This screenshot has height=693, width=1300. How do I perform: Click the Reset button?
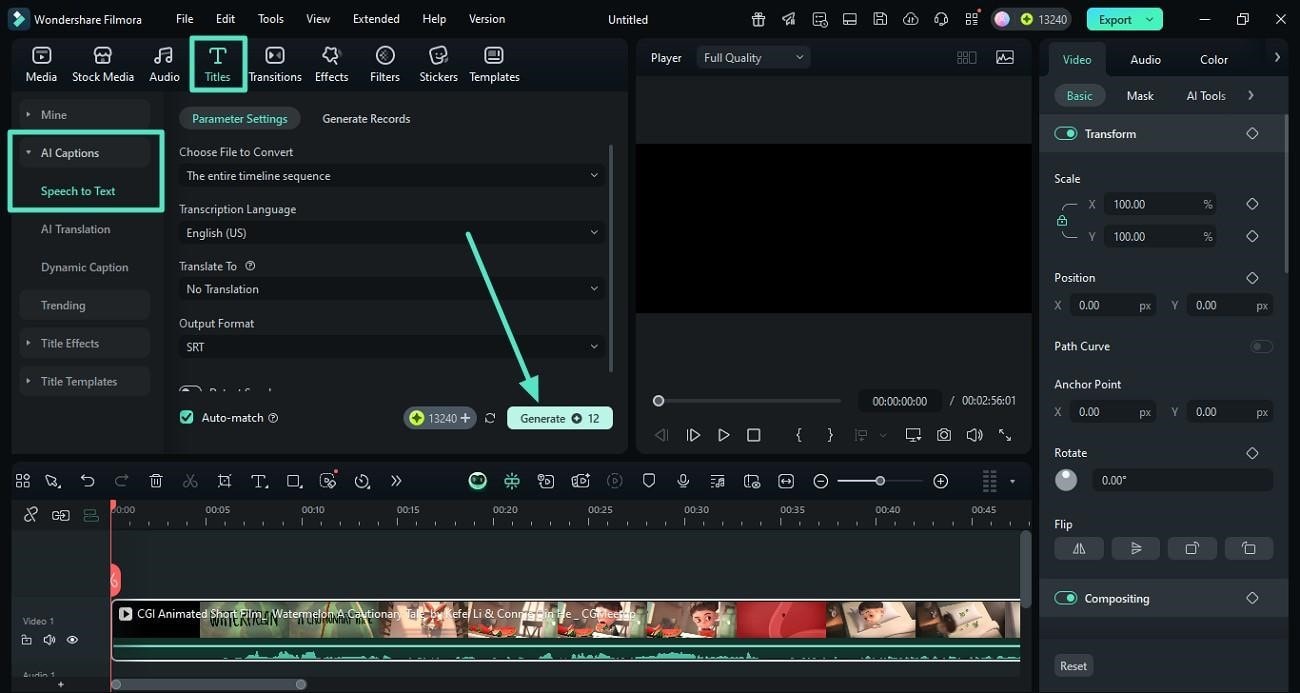coord(1073,666)
